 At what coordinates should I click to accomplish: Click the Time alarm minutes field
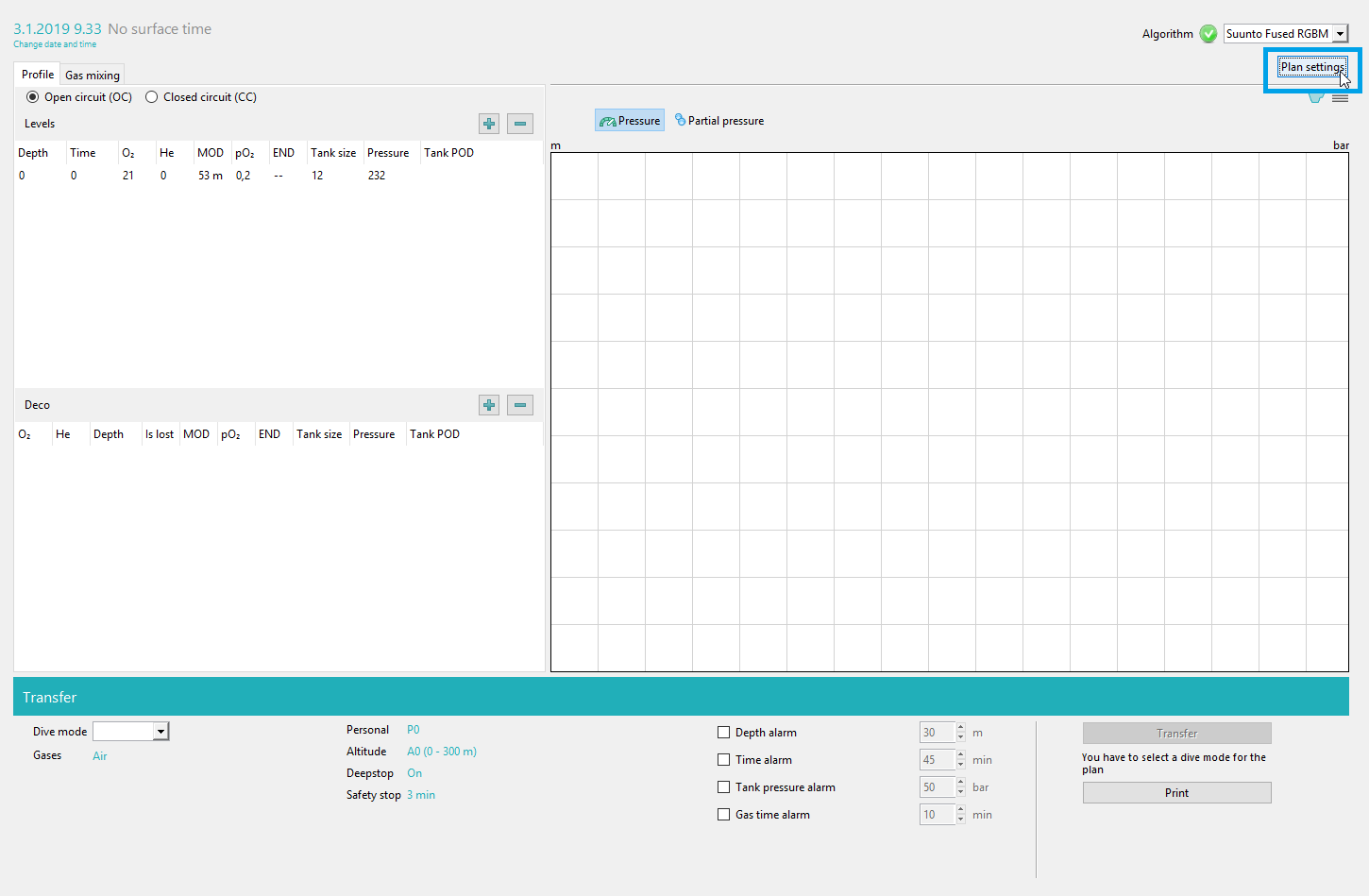tap(937, 760)
